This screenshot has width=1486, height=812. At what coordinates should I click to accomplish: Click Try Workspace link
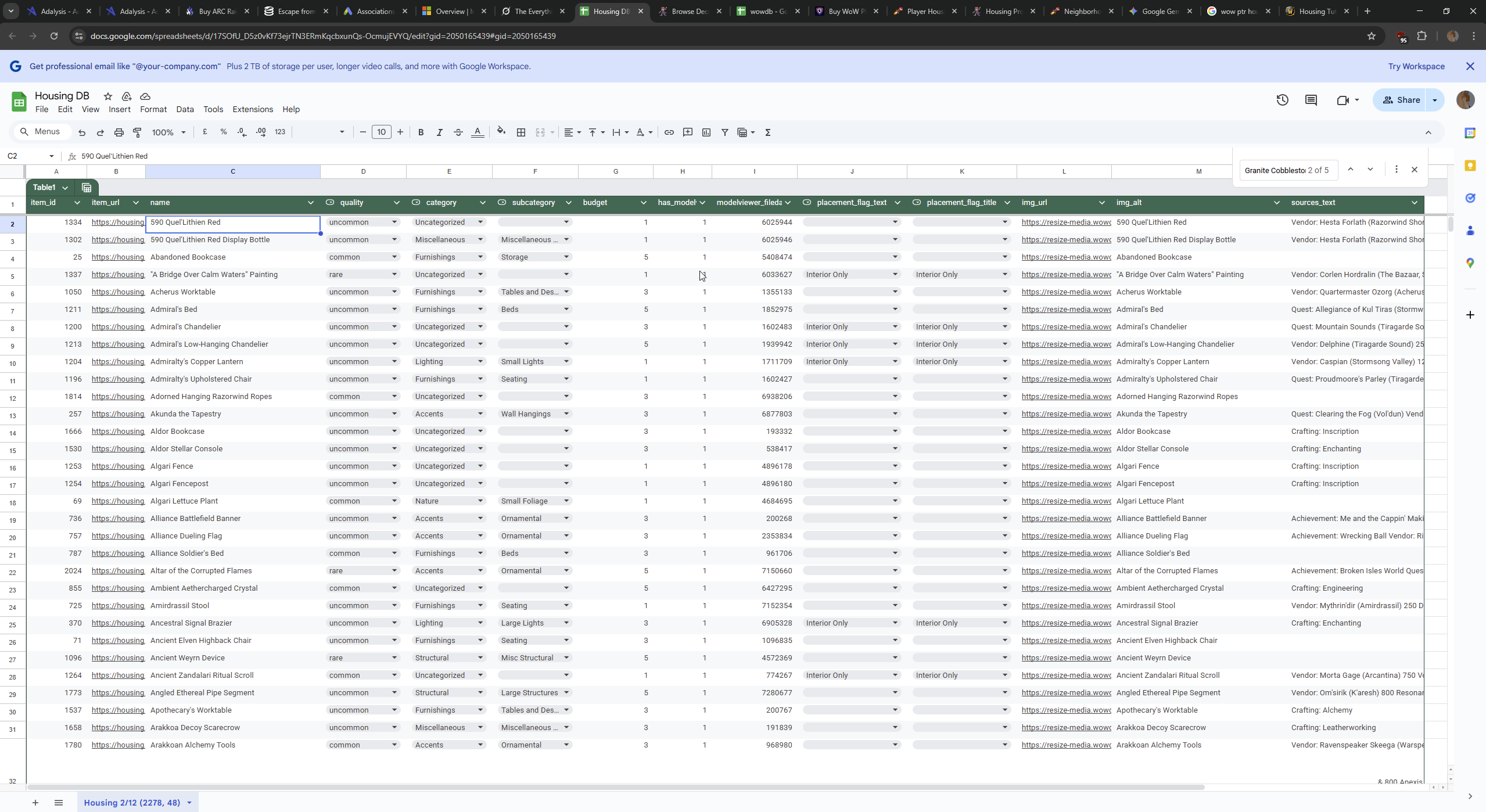[1416, 66]
